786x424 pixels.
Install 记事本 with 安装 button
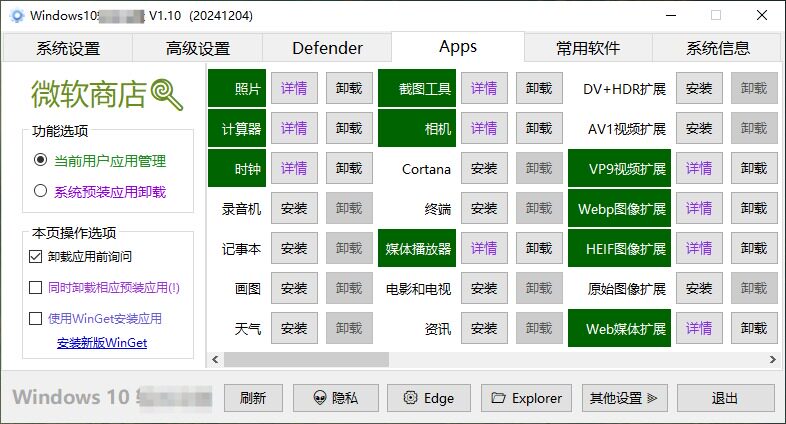(294, 248)
